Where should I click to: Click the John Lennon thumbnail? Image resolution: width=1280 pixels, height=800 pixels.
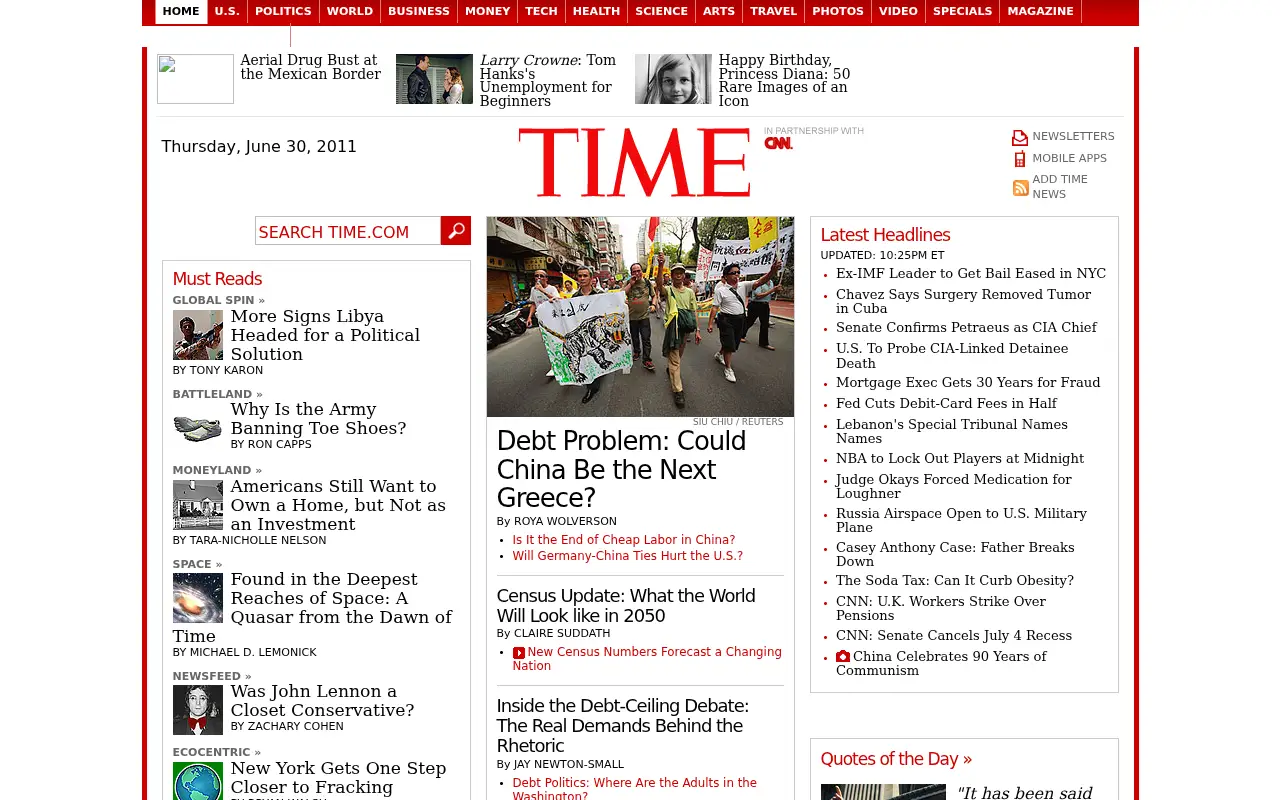198,710
